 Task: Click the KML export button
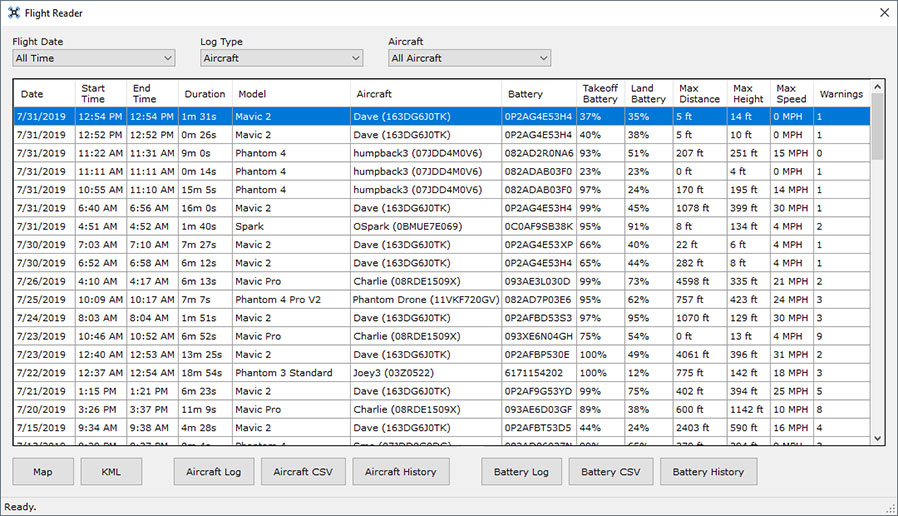click(111, 472)
